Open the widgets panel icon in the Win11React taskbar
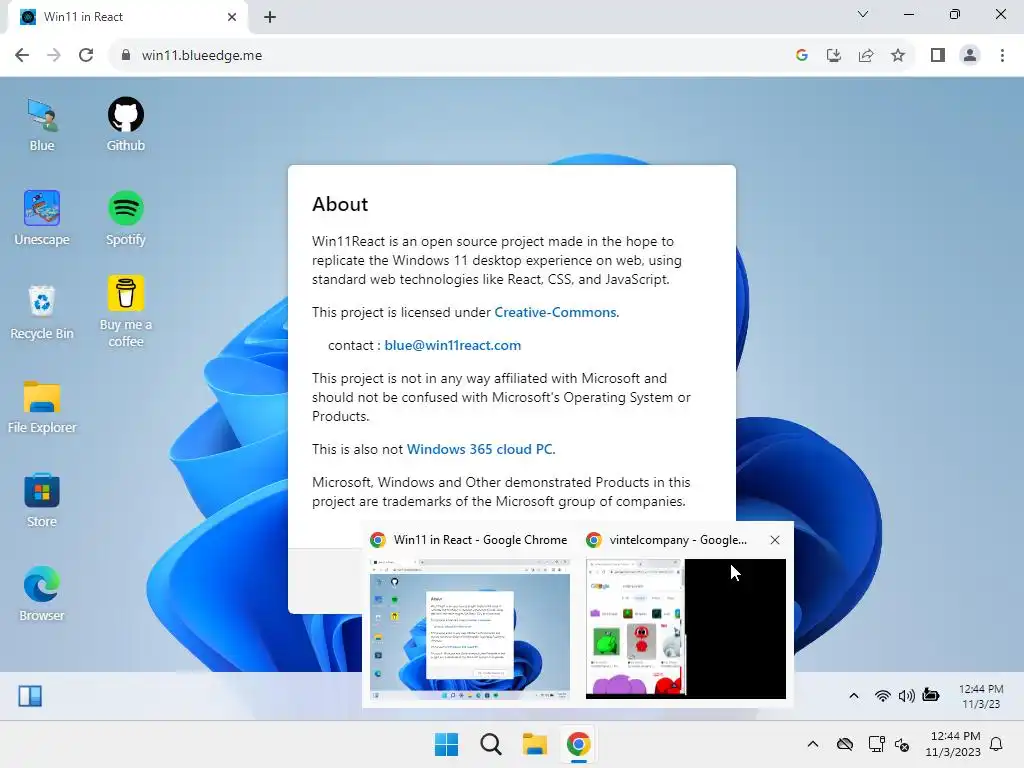1024x768 pixels. (x=30, y=696)
